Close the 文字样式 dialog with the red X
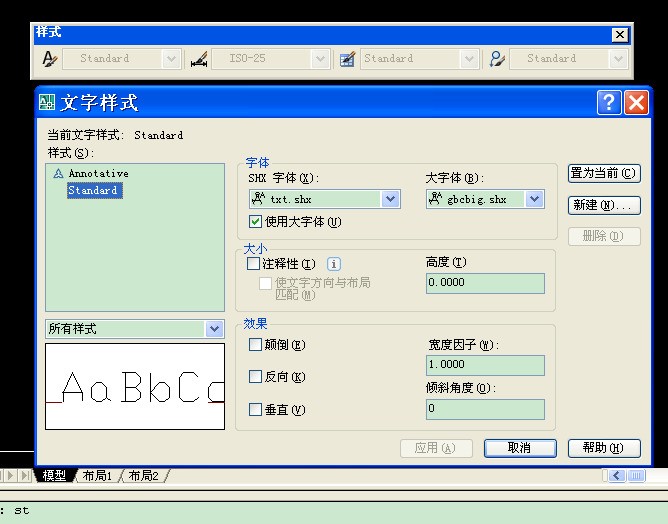Screen dimensions: 668x524 636,103
